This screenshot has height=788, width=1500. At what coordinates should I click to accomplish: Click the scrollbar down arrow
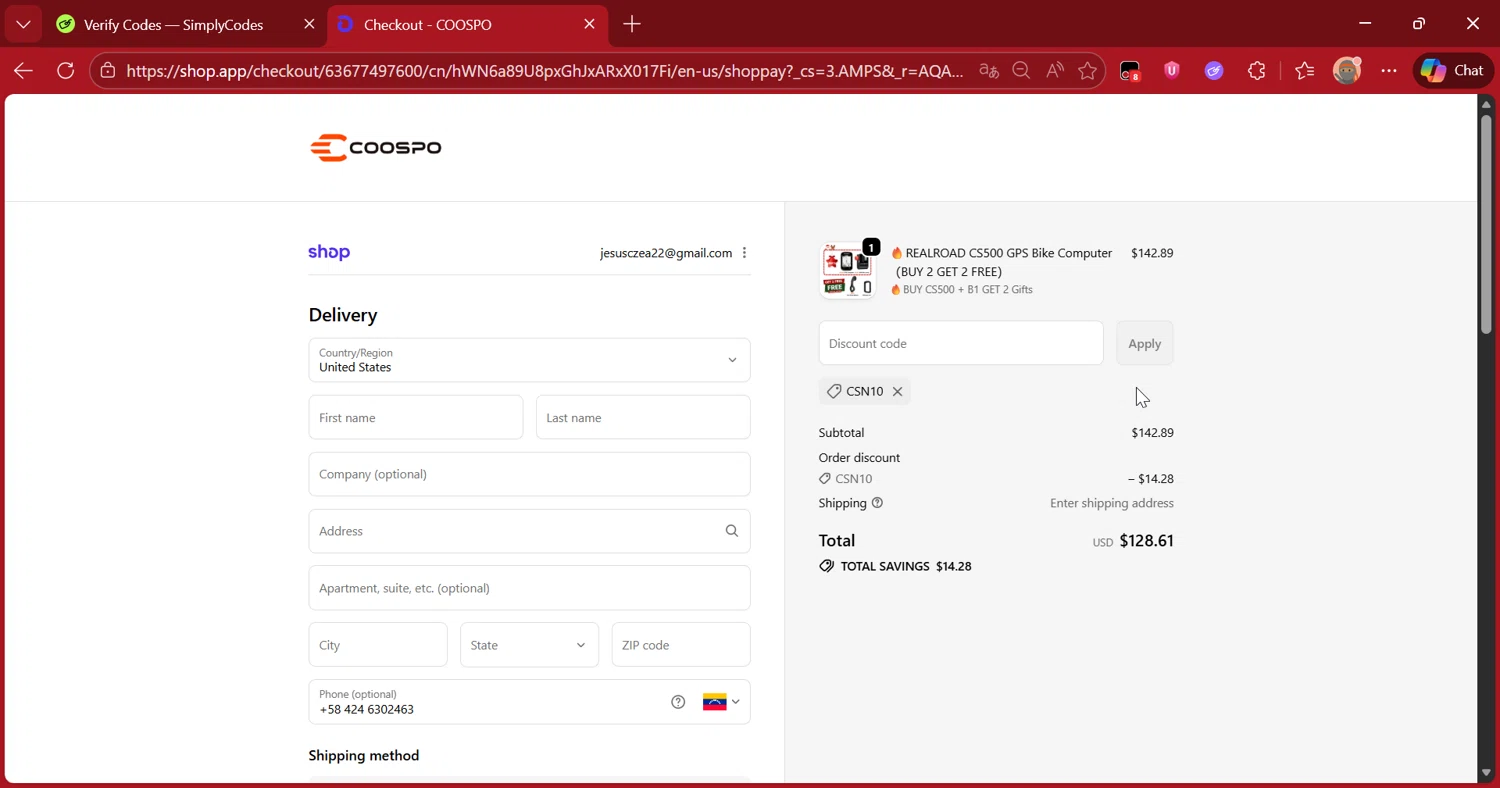(1487, 773)
